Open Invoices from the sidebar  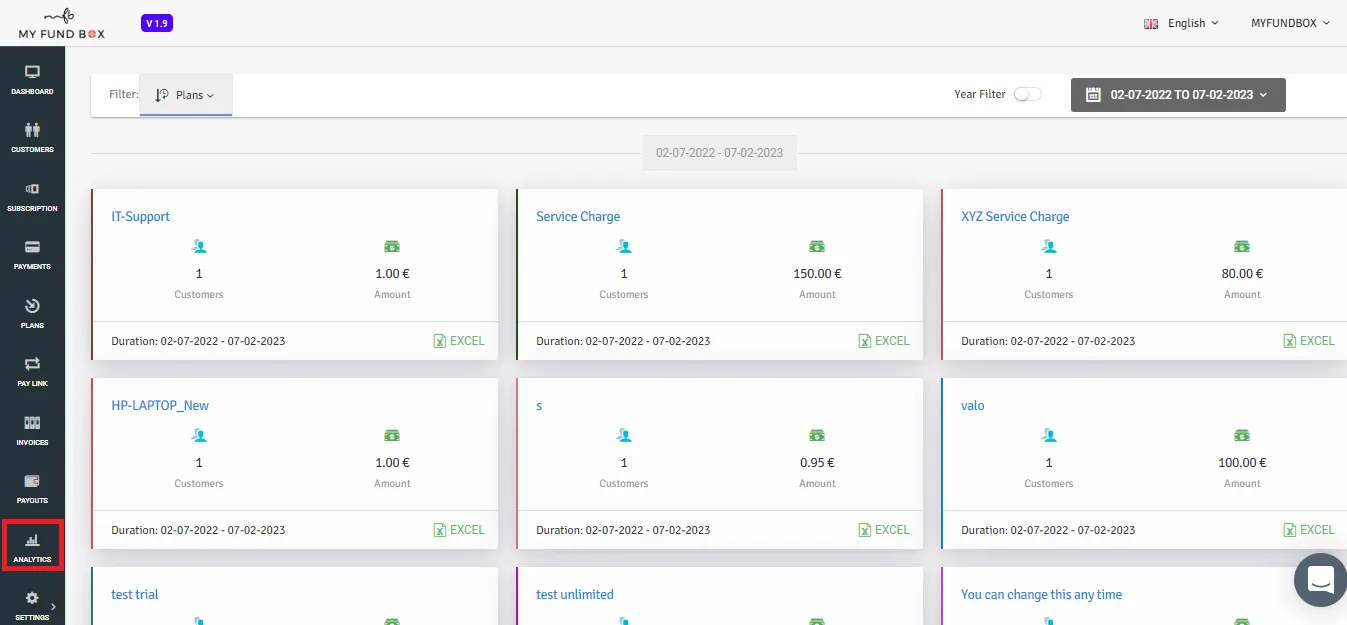32,431
